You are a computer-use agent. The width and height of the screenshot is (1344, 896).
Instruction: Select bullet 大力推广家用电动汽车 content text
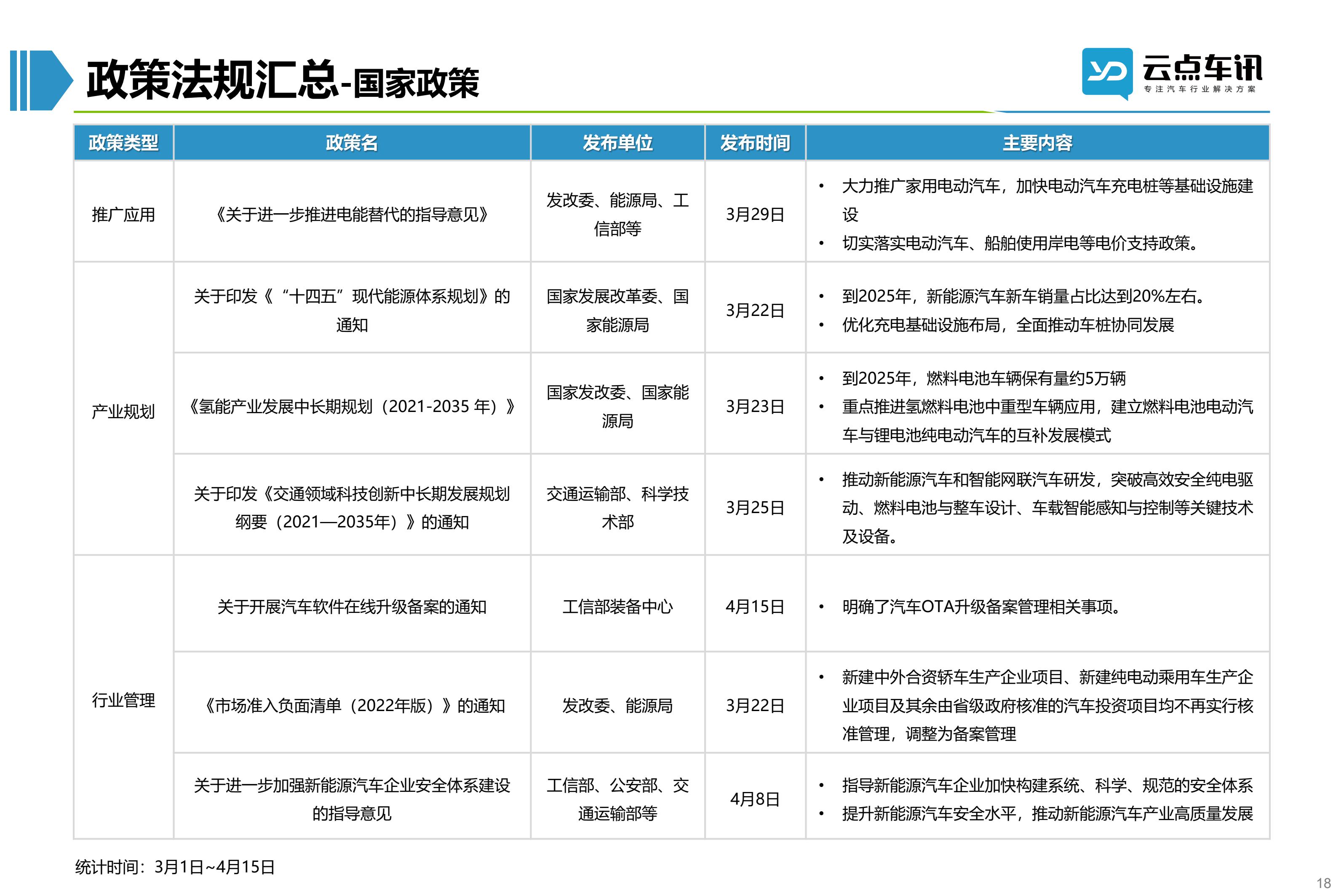coord(1047,200)
